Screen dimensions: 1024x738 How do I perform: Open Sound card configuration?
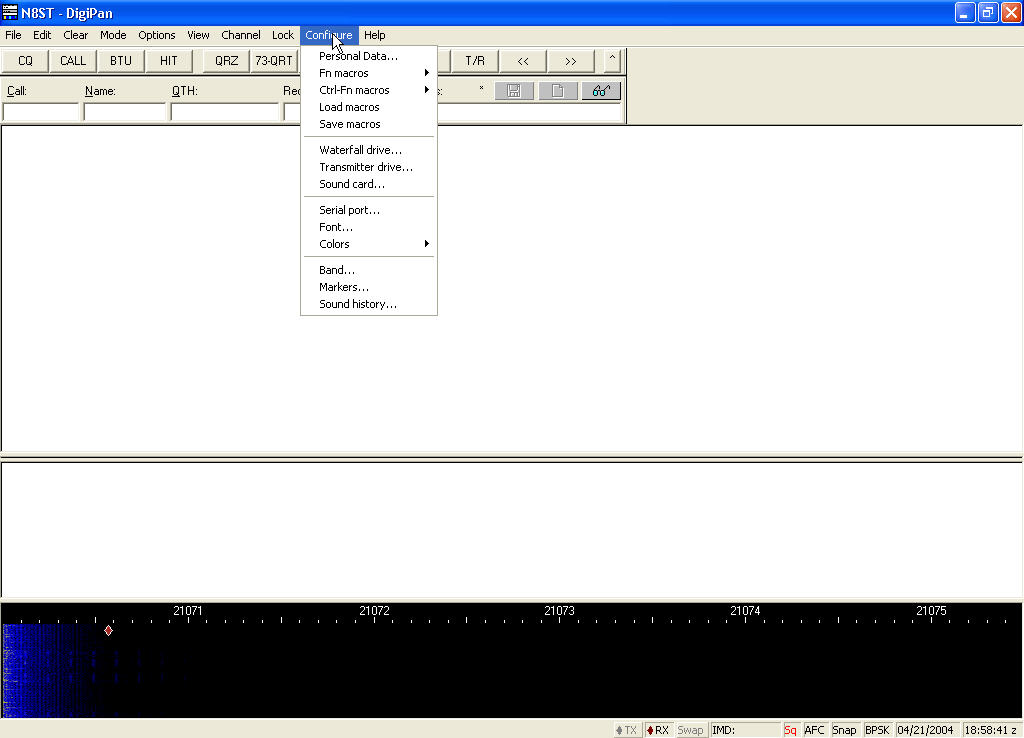369,184
